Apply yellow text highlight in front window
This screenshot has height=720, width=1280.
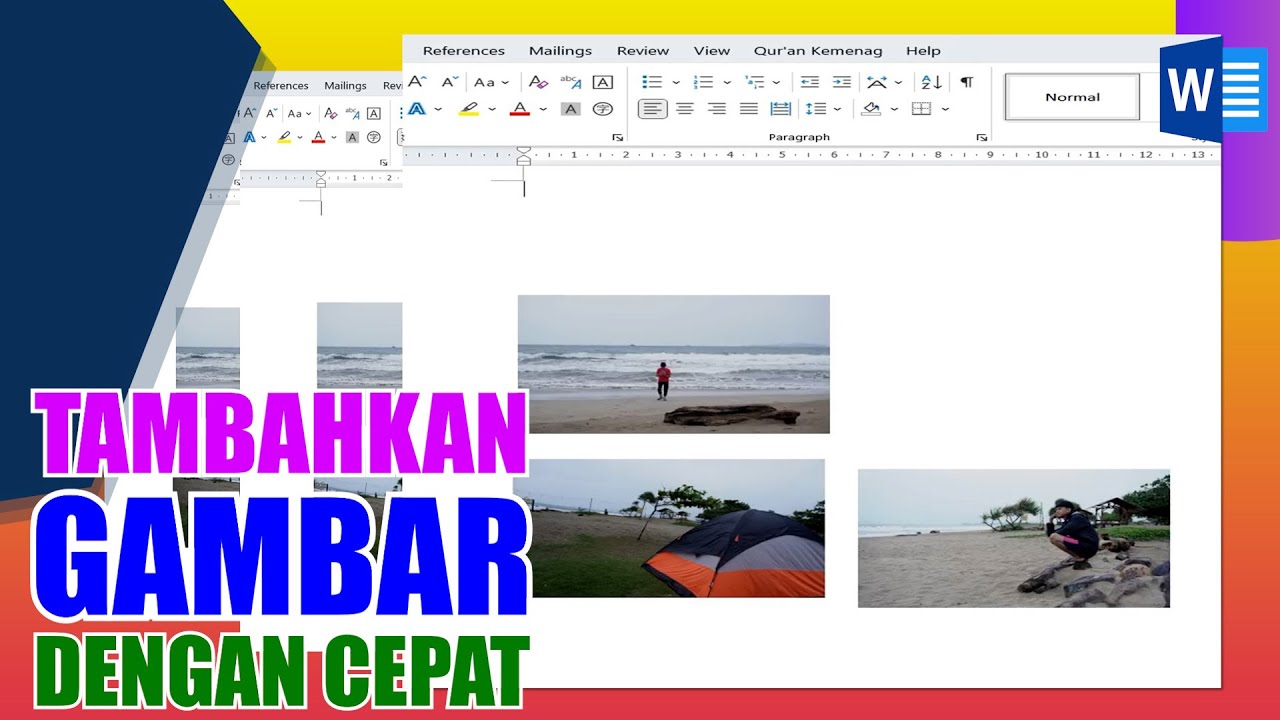(468, 109)
